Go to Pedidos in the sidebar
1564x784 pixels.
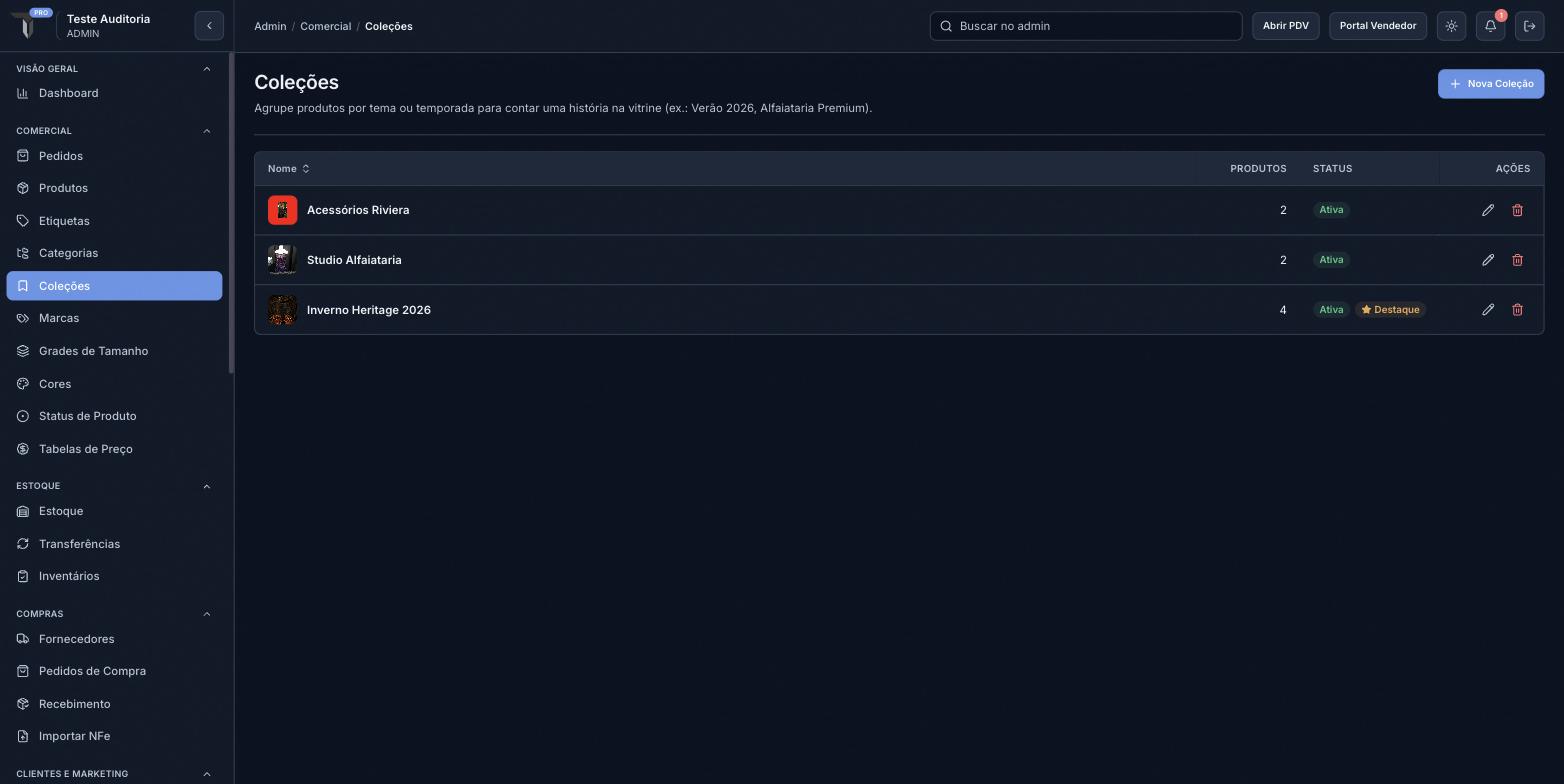114,156
